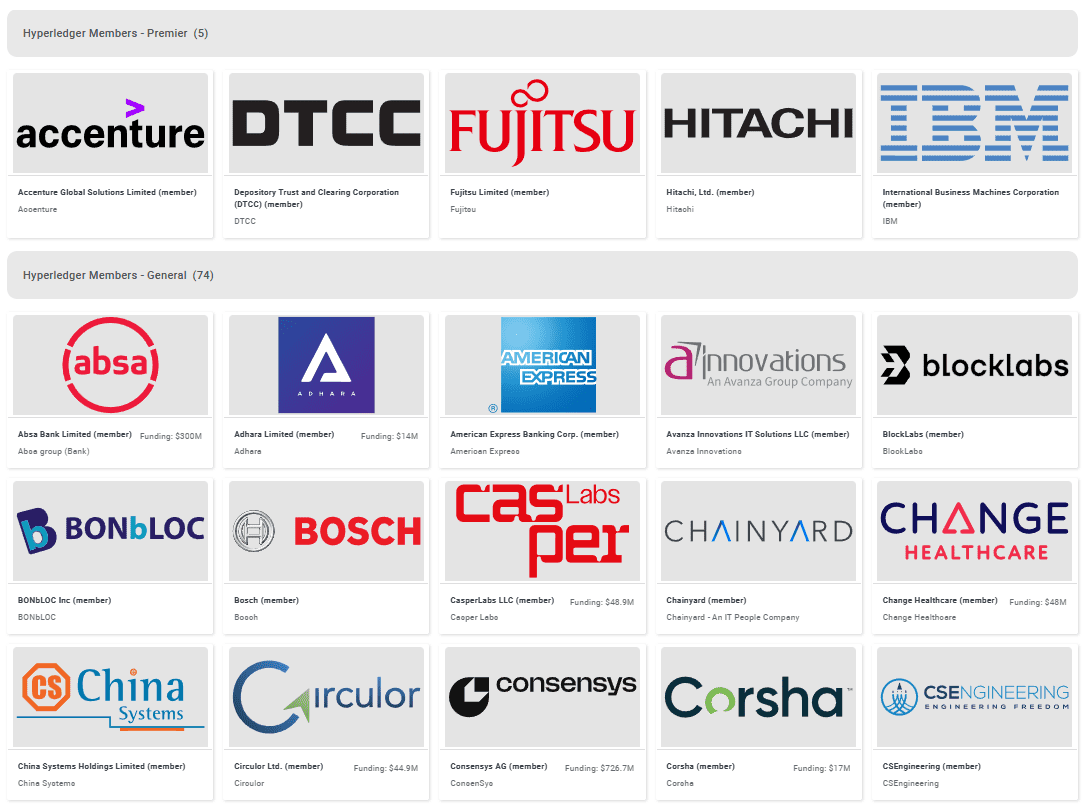Image resolution: width=1091 pixels, height=805 pixels.
Task: Select the Funding: $44.9M text
Action: click(x=385, y=768)
